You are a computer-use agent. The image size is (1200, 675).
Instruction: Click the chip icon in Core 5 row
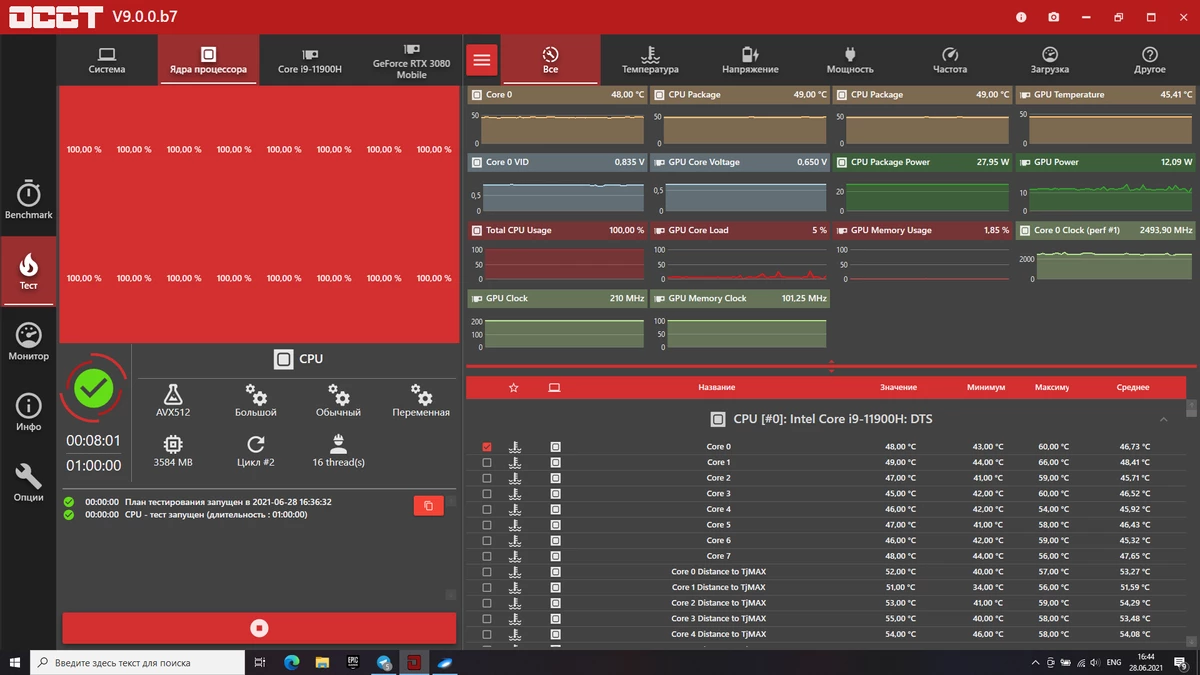click(555, 525)
